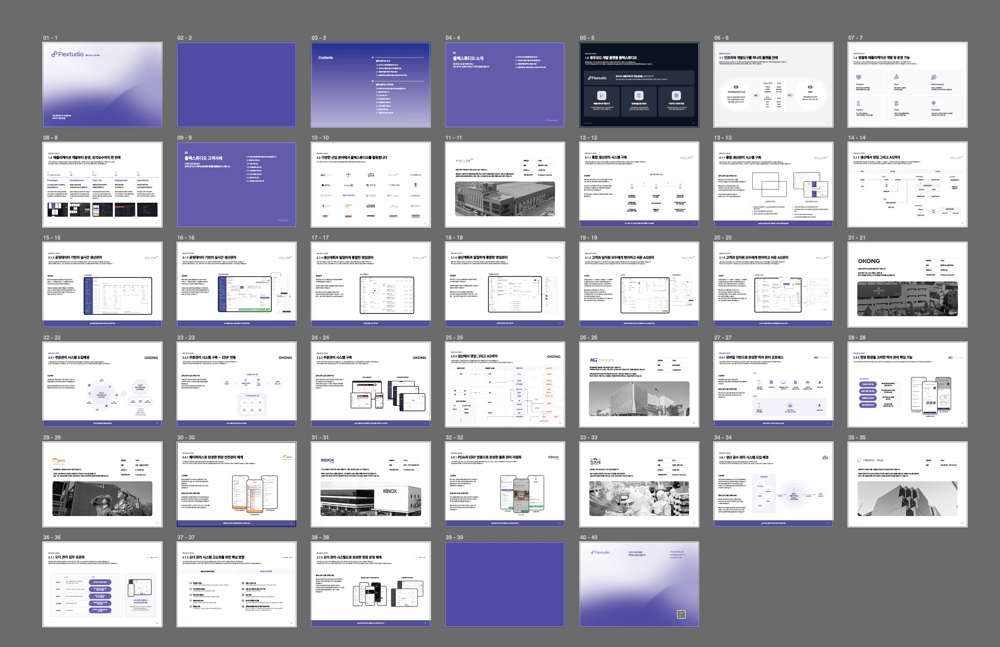Open slide 11 with the factory building photo
Viewport: 1000px width, 647px height.
coord(504,184)
